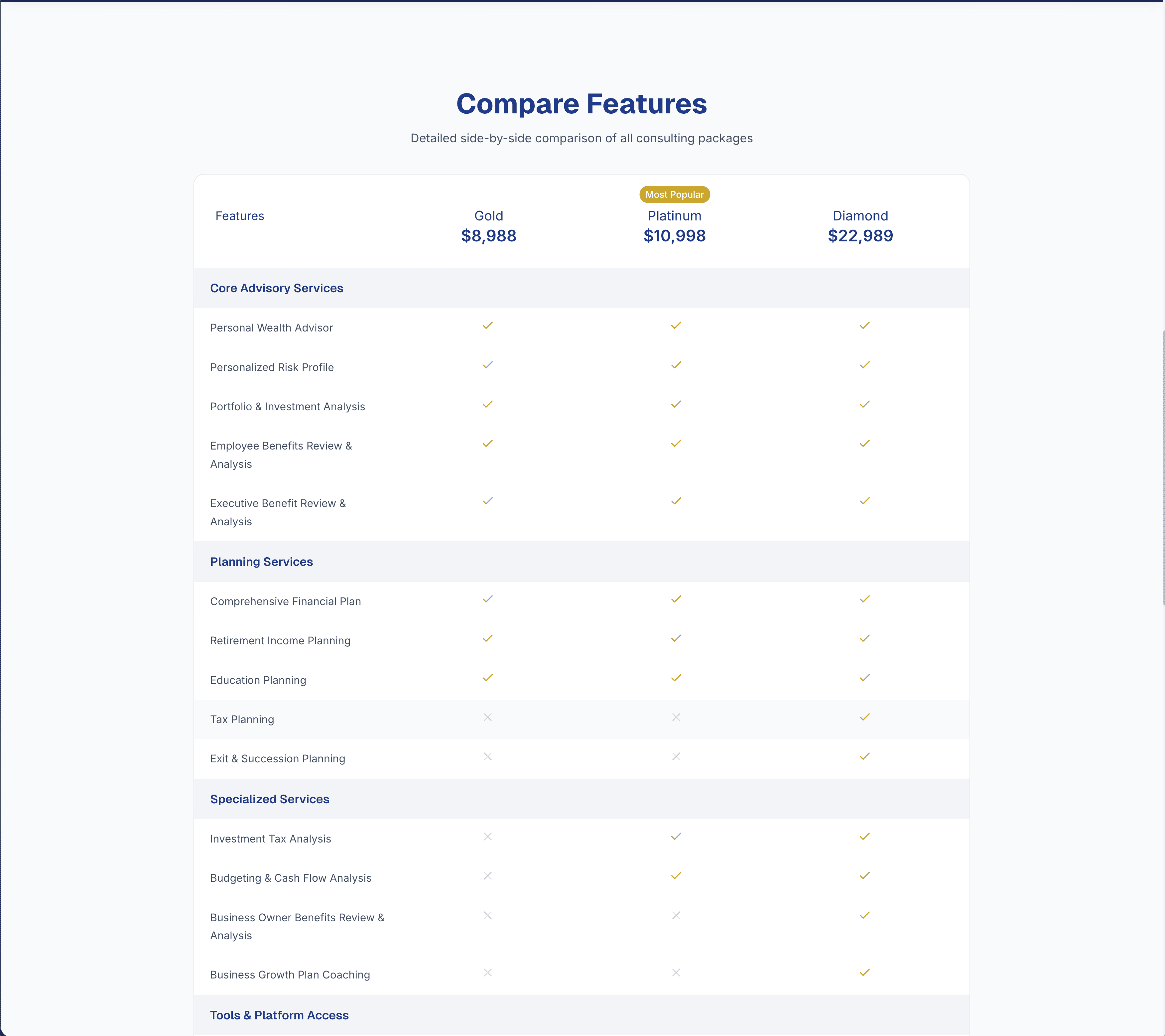Select the Specialized Services section header

point(270,799)
